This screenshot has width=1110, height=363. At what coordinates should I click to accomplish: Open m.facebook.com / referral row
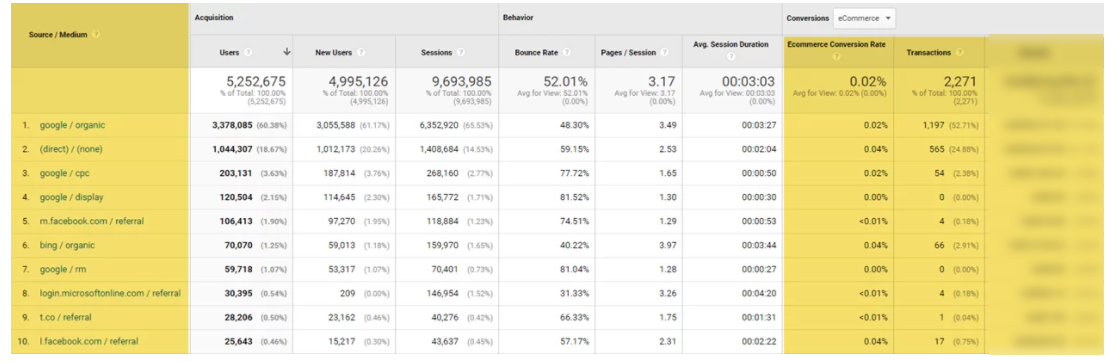[92, 221]
